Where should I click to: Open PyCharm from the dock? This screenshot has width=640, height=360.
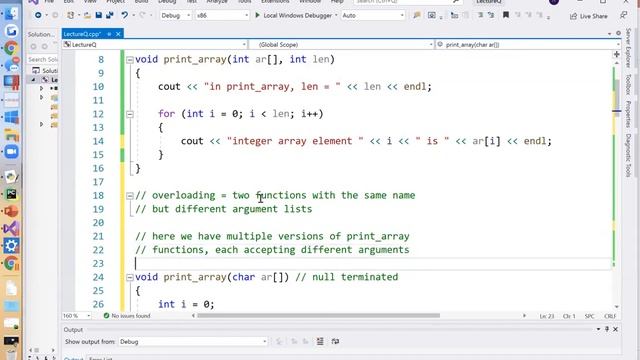pyautogui.click(x=11, y=194)
